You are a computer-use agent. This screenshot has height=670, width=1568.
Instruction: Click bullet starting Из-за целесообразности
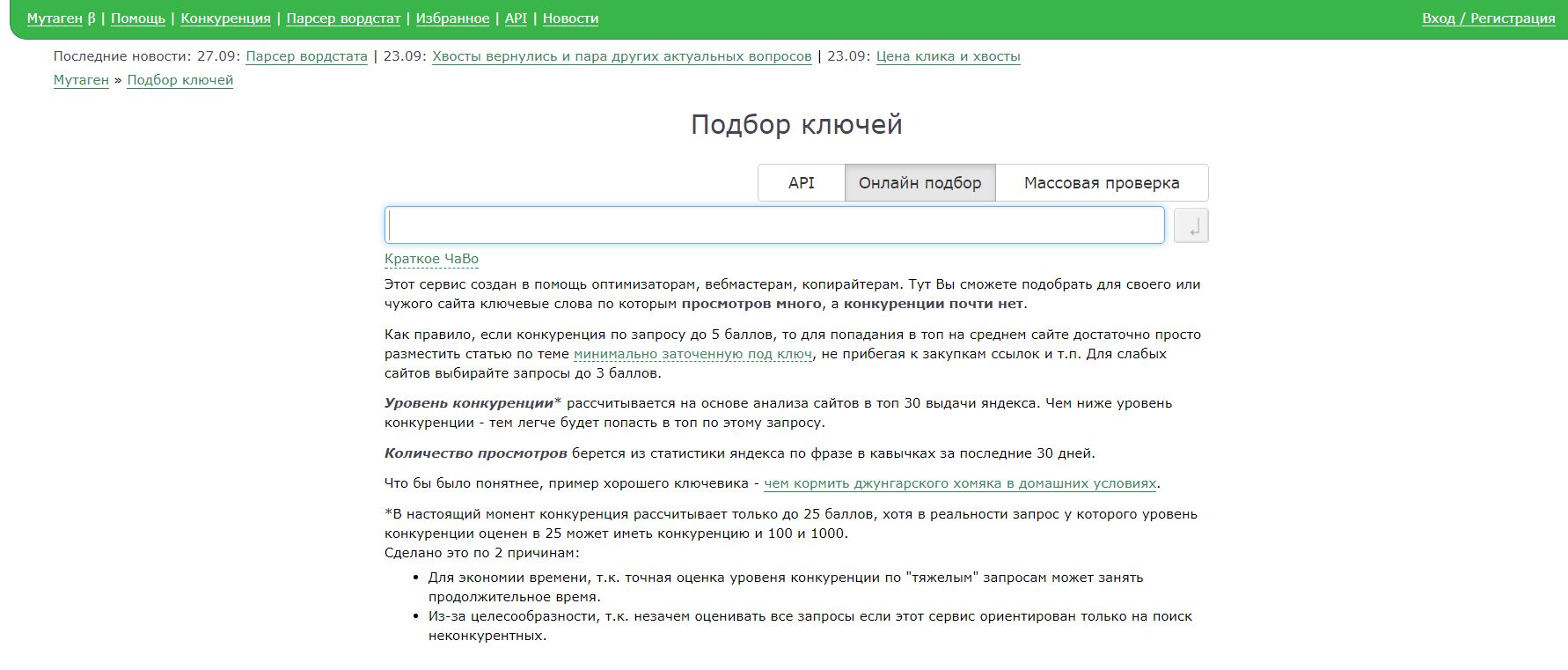810,626
